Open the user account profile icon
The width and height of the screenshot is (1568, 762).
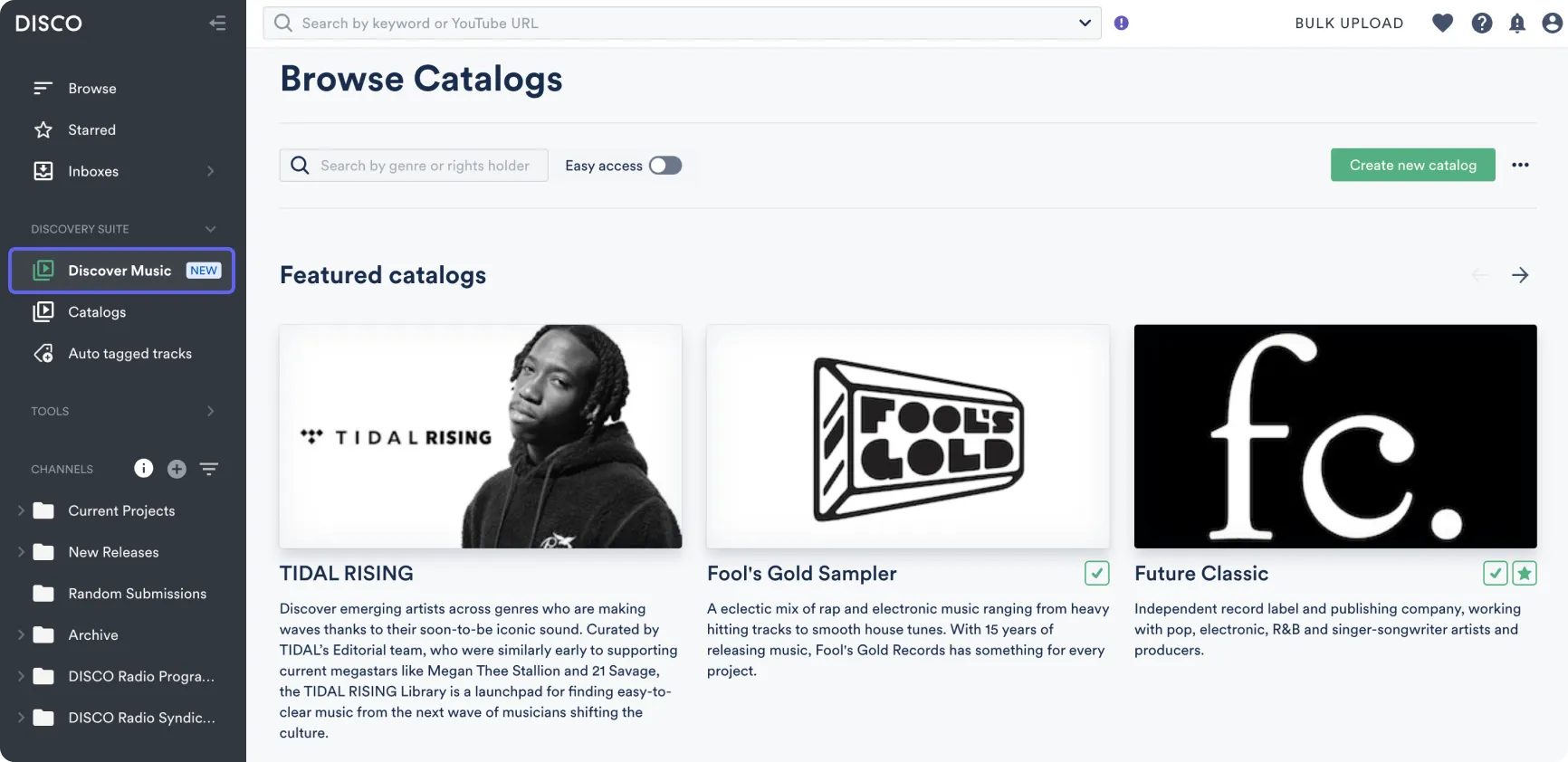click(1553, 23)
